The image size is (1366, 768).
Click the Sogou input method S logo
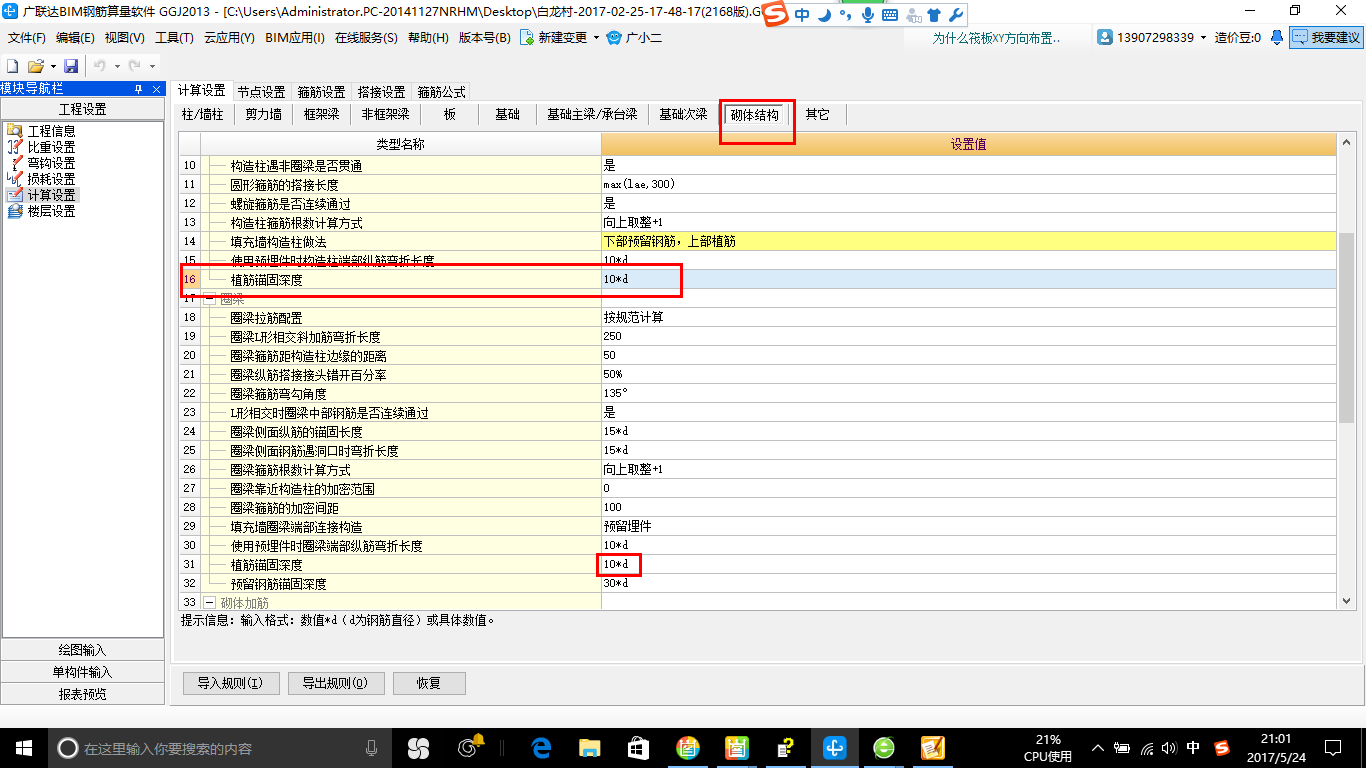pos(776,14)
